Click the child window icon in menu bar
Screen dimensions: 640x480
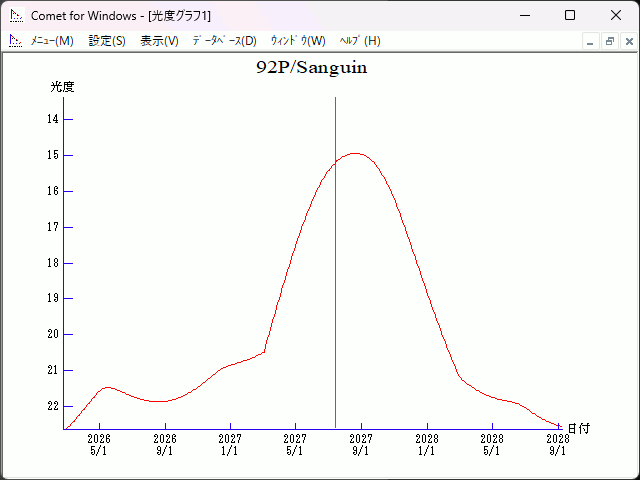click(16, 41)
